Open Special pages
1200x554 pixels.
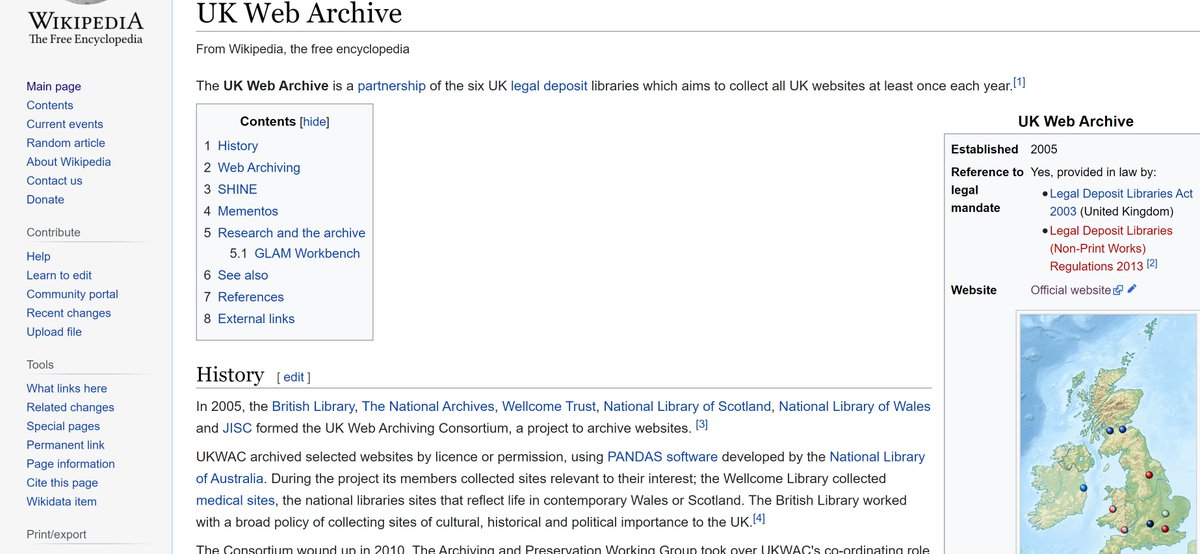coord(64,427)
